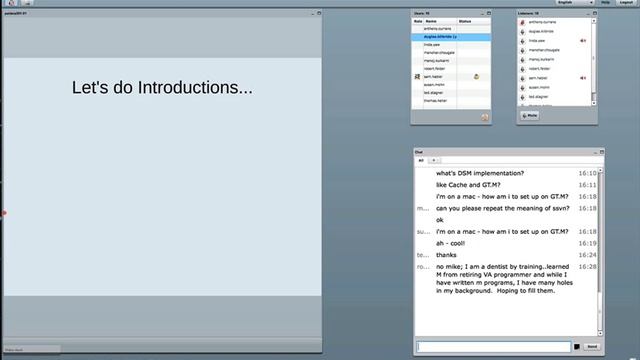Image resolution: width=640 pixels, height=360 pixels.
Task: Toggle the microphone for susan.mohn in Listeners
Action: (522, 88)
